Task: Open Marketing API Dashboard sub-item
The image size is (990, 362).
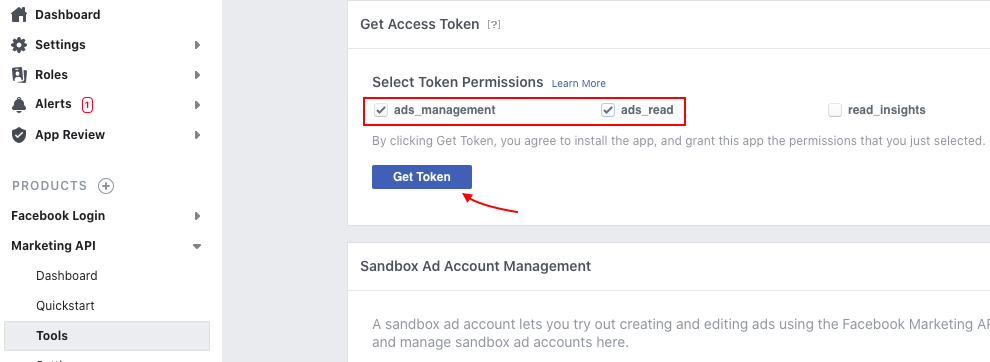Action: coord(67,276)
